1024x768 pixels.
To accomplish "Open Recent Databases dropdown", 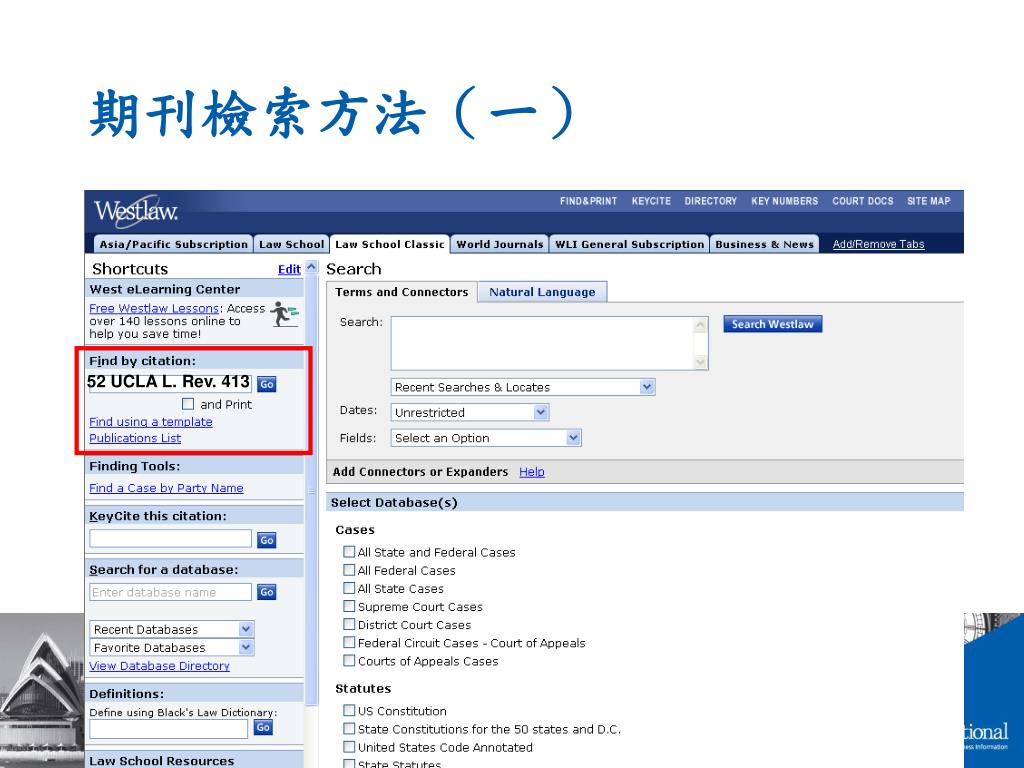I will [172, 630].
